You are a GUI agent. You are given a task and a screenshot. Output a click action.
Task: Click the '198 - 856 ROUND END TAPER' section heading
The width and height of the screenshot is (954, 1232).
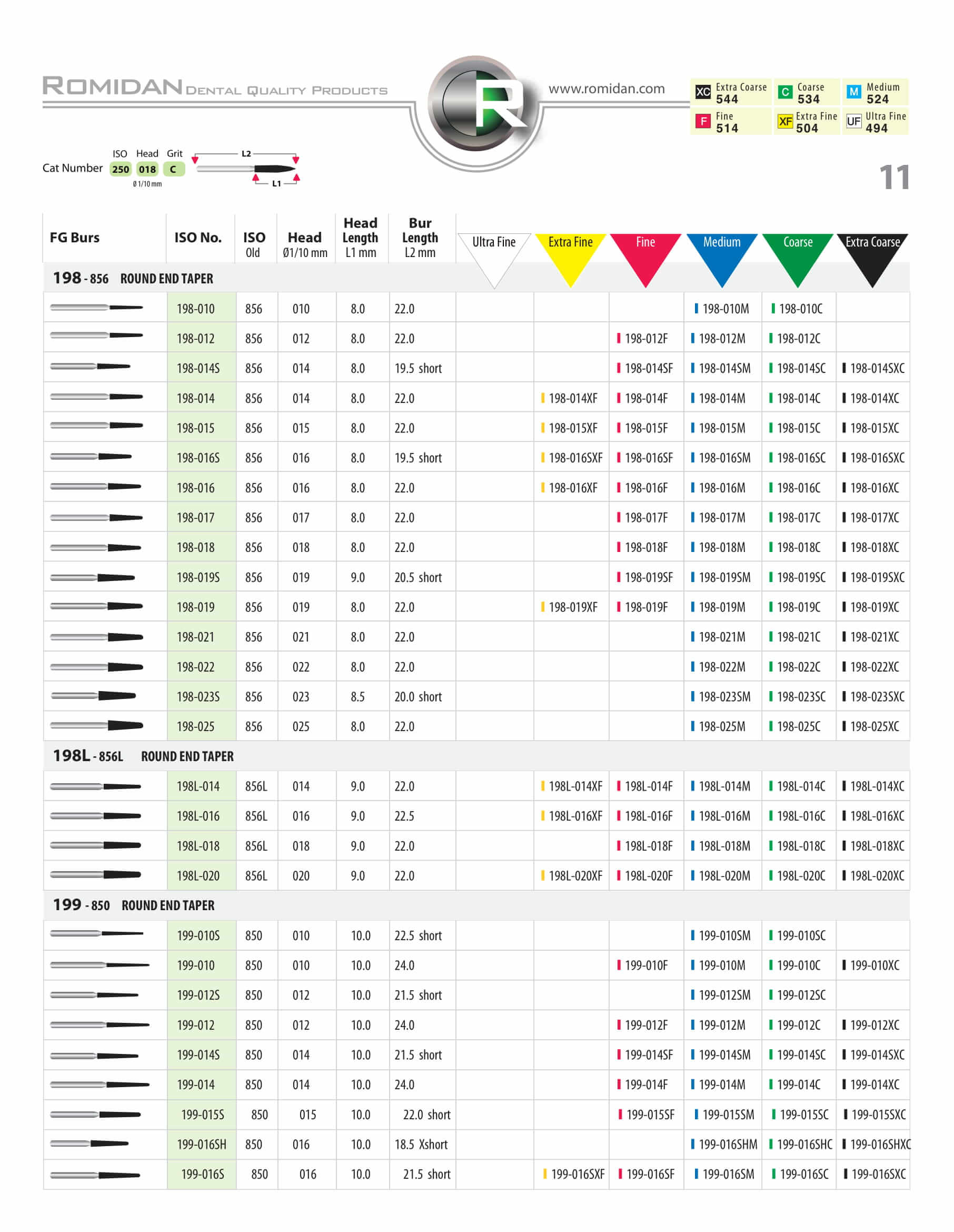click(x=133, y=278)
